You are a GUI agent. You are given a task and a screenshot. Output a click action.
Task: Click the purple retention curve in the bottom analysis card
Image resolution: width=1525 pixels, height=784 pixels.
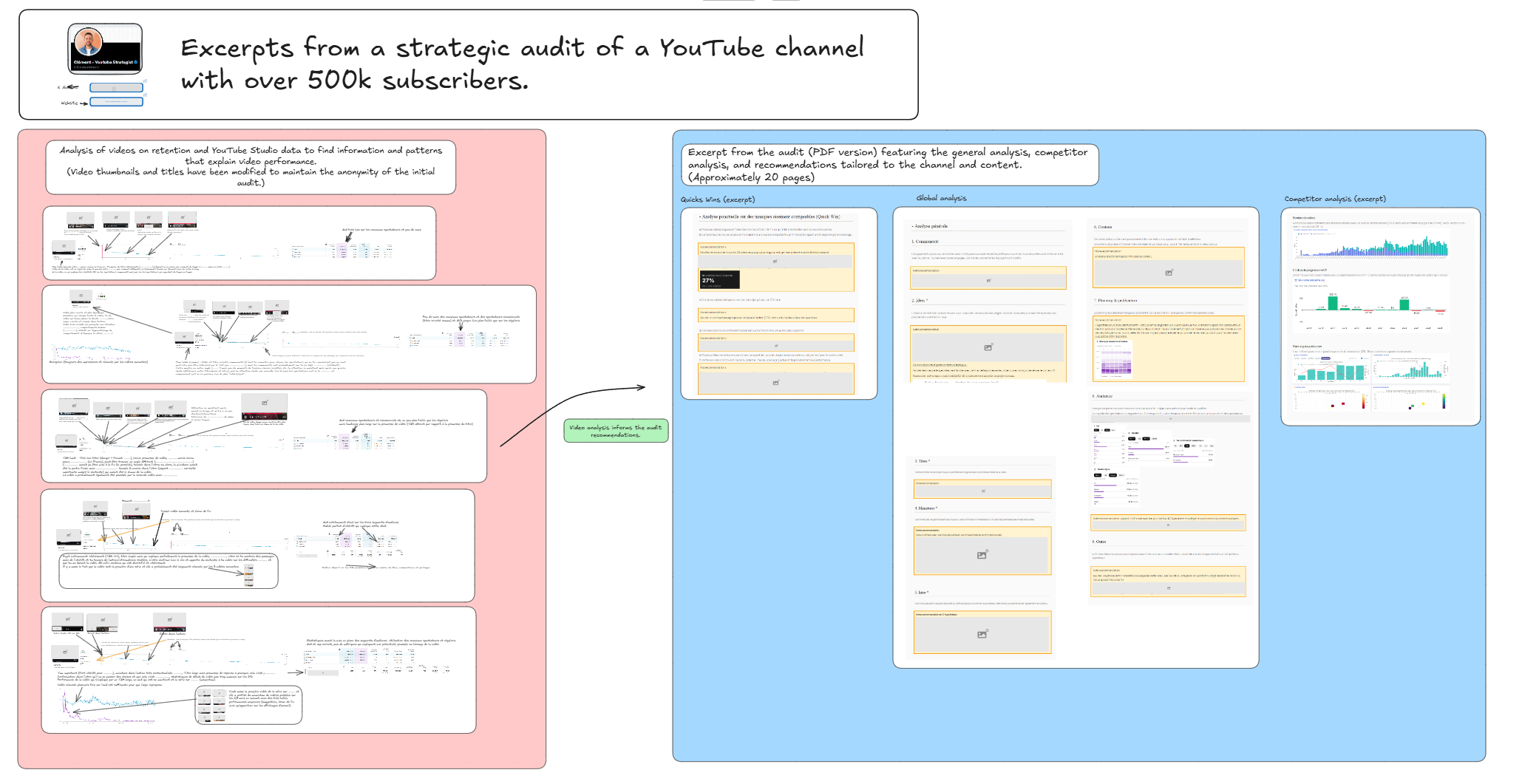109,706
